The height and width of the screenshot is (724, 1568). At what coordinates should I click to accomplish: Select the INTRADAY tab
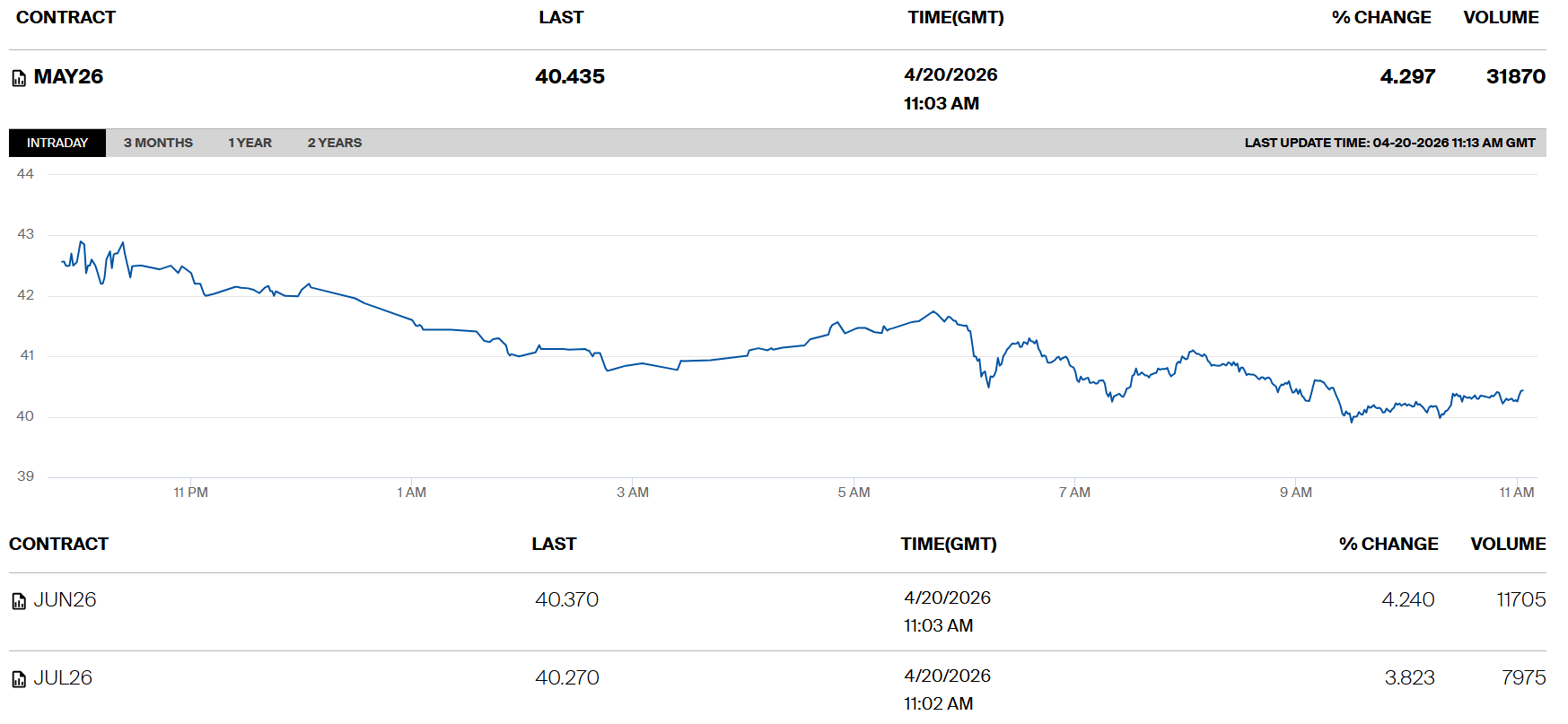57,143
